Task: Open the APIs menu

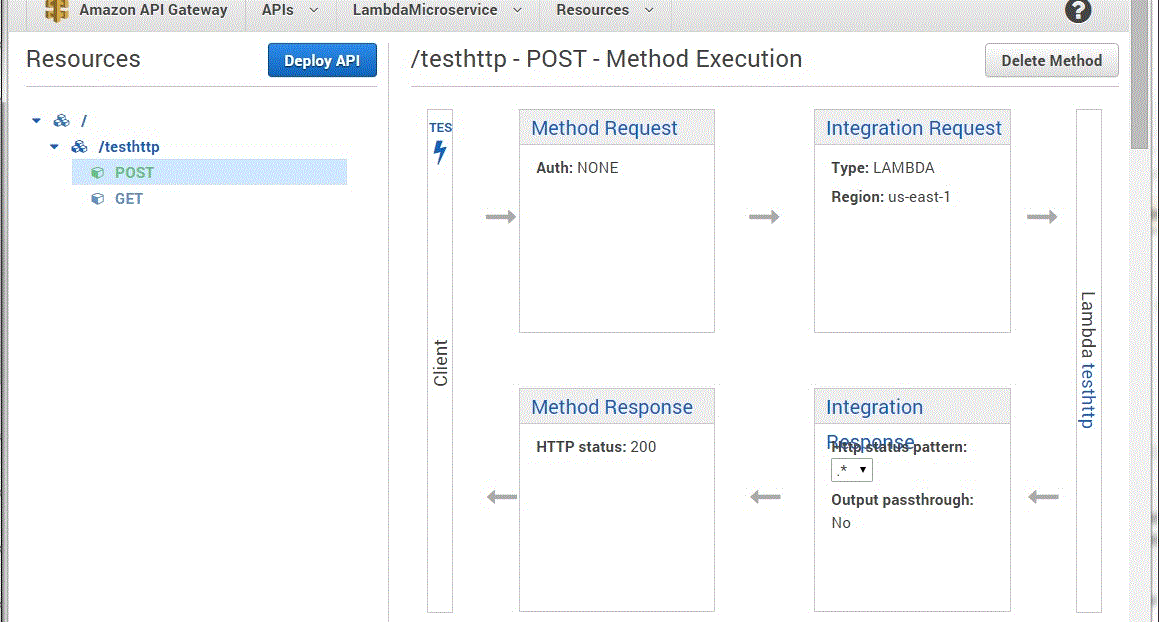Action: point(287,10)
